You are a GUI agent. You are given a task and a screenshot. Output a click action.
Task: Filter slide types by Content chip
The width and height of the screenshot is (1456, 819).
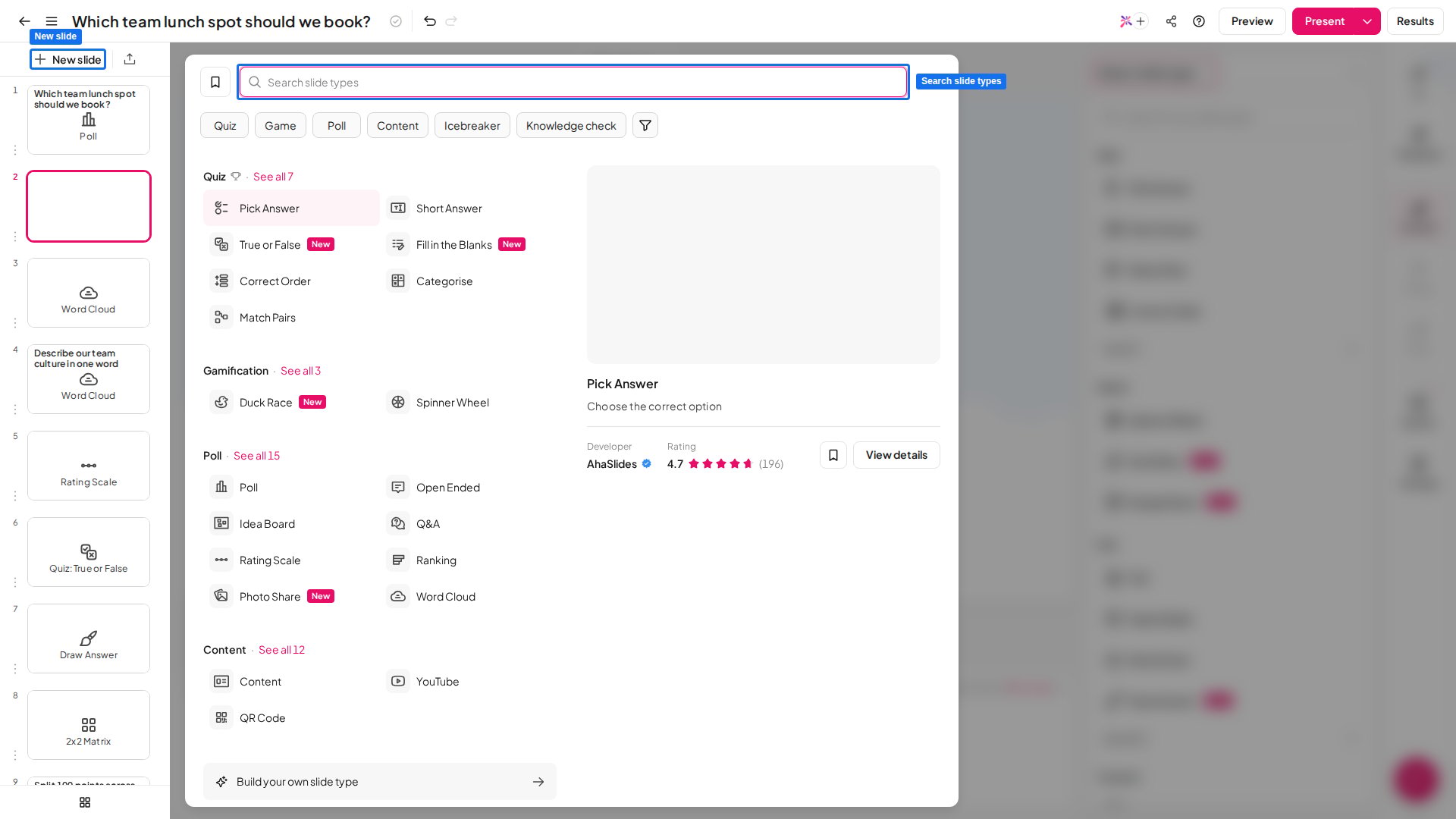(x=397, y=126)
